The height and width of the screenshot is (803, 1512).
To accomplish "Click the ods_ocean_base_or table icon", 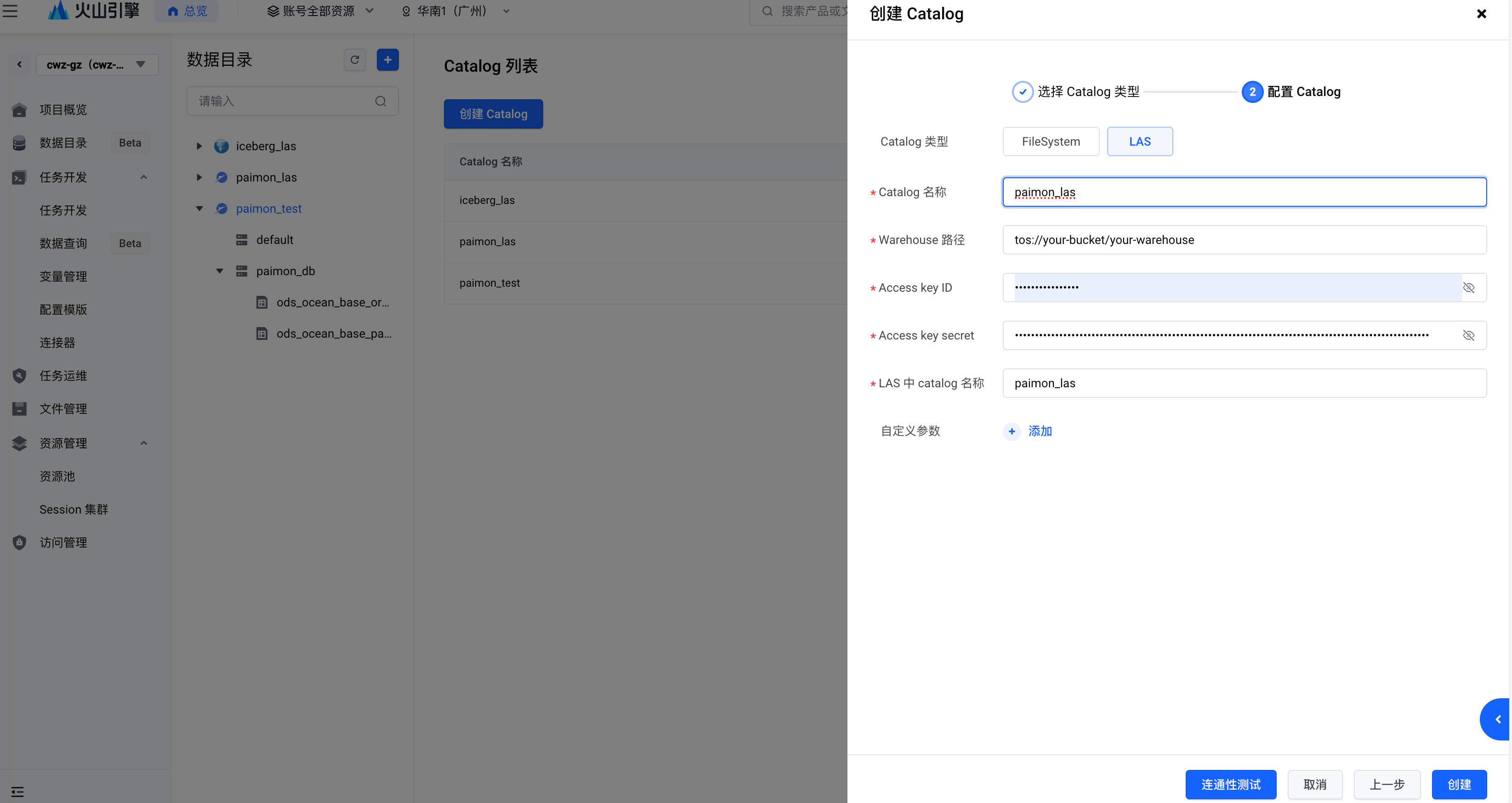I will (x=262, y=303).
